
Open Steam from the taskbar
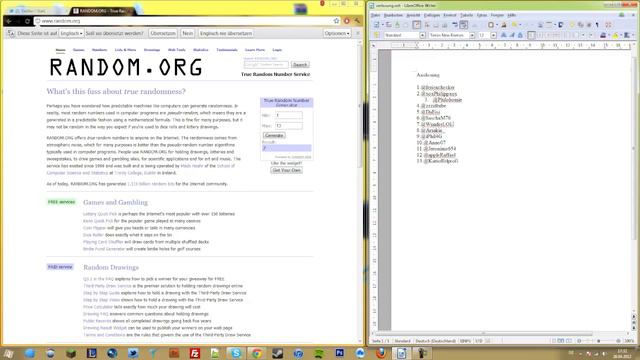[x=277, y=353]
